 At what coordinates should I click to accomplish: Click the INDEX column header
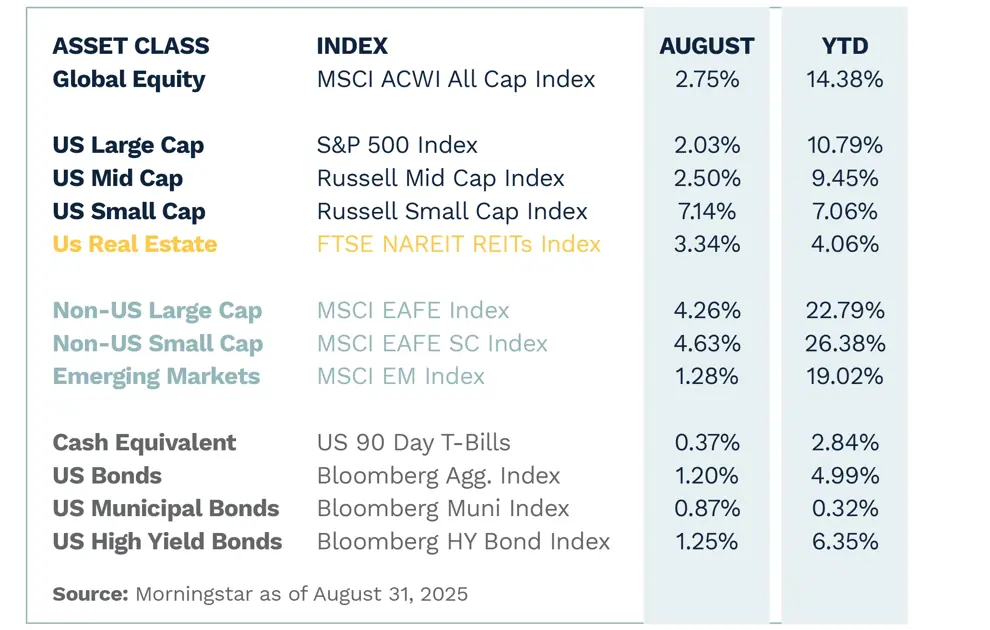352,46
